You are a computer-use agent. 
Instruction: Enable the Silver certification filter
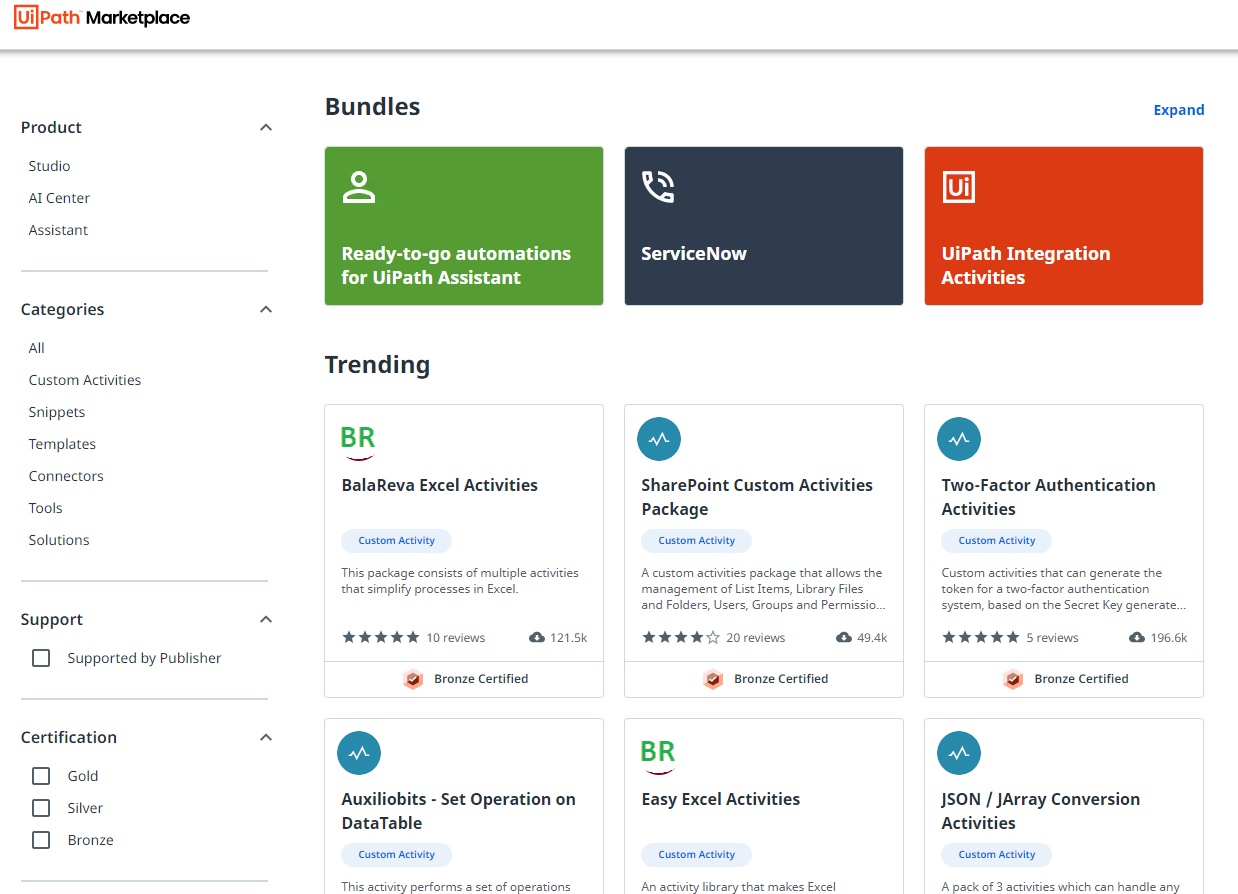(x=41, y=808)
